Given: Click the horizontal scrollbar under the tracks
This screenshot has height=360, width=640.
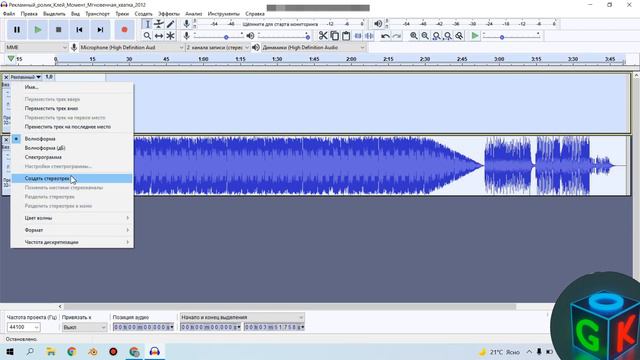Looking at the screenshot, I should (290, 307).
